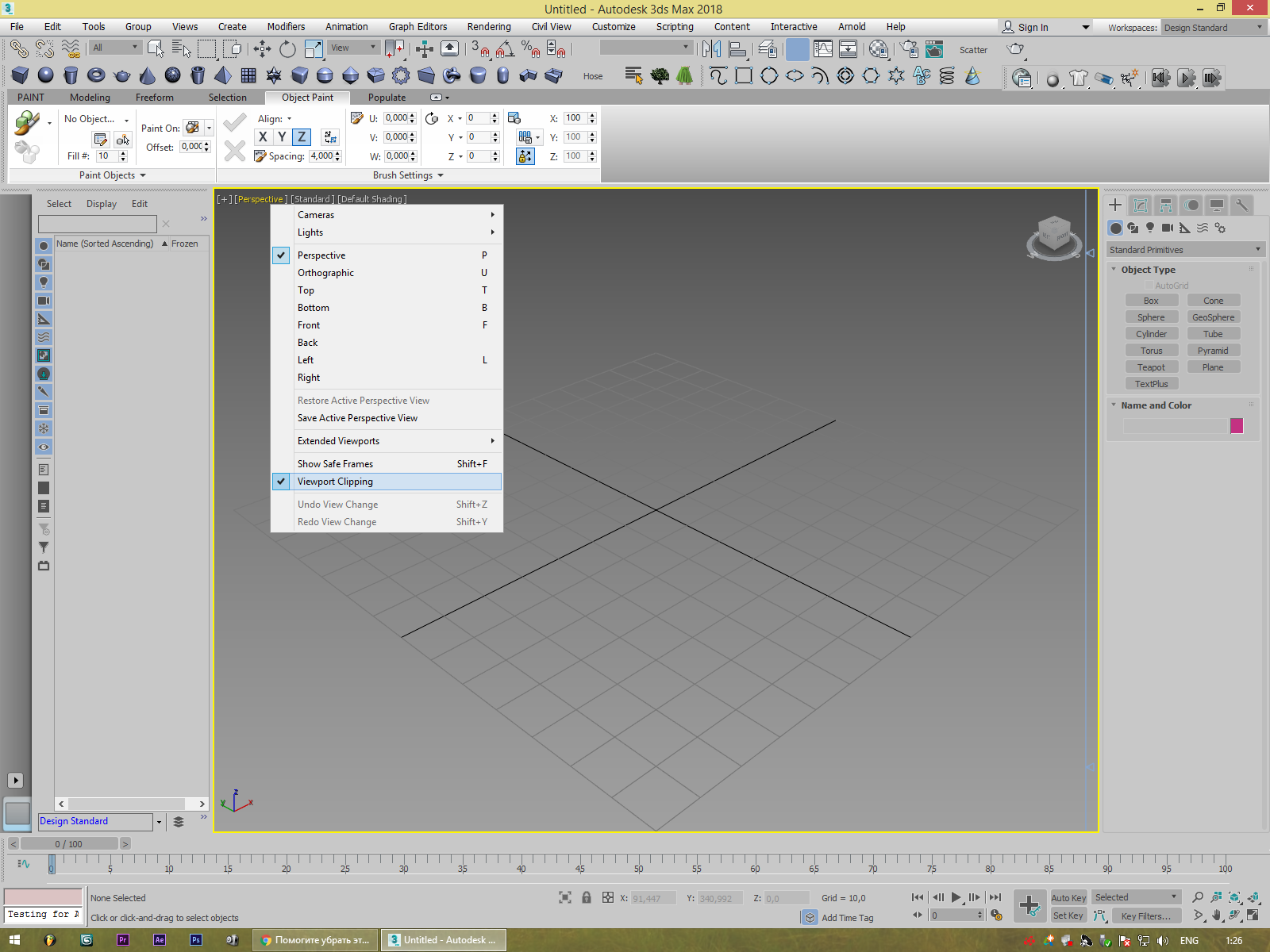Collapse the Object Type rollout
The width and height of the screenshot is (1270, 952).
[x=1148, y=270]
